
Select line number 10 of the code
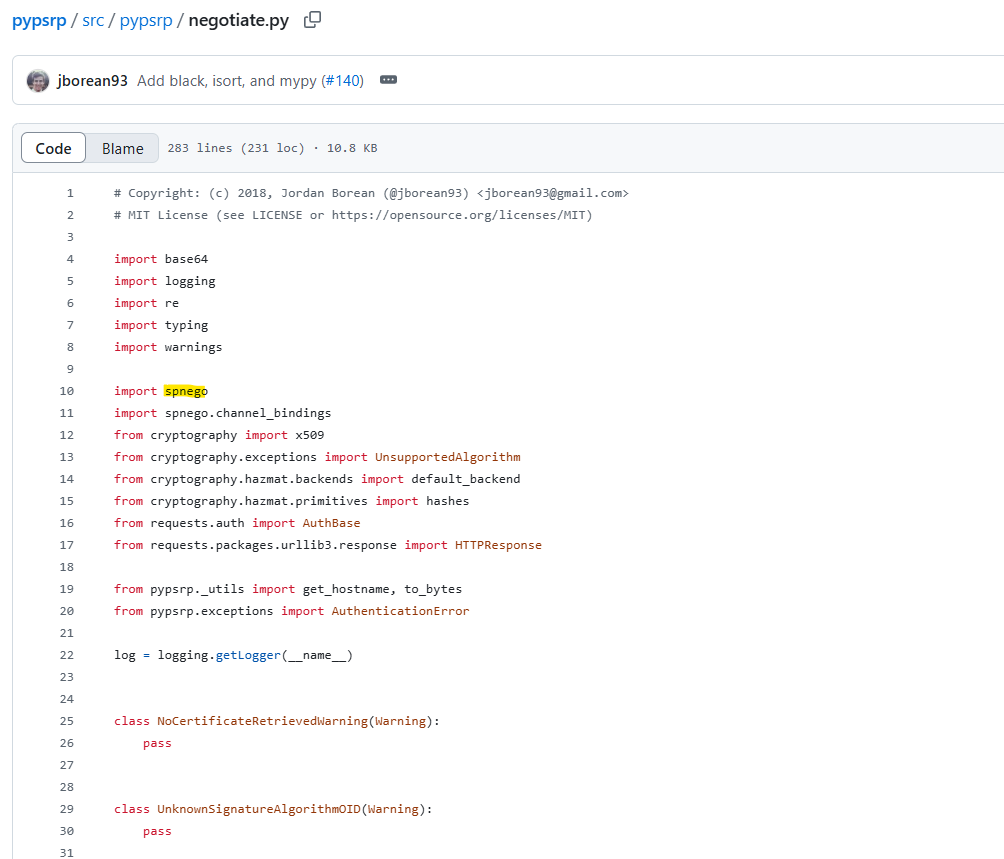(67, 391)
